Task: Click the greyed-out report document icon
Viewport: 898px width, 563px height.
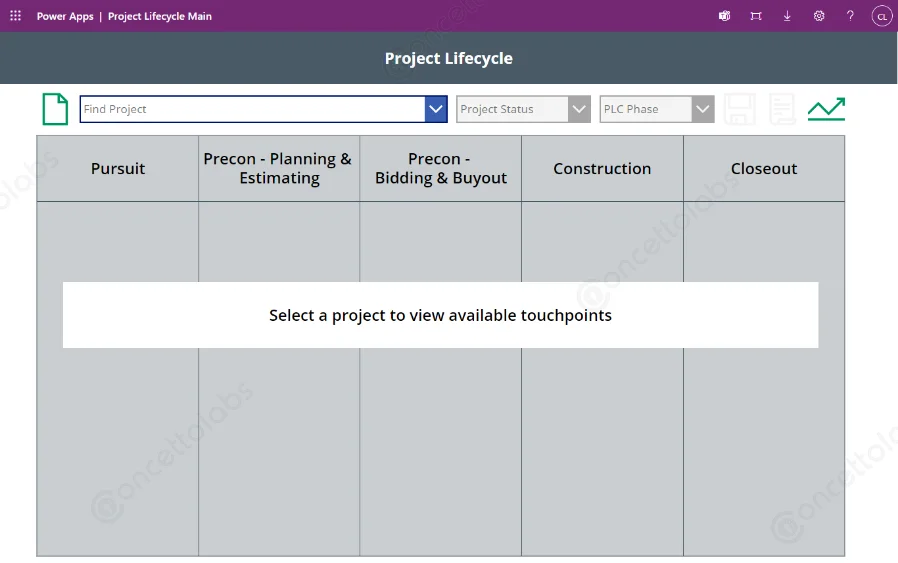Action: (x=781, y=109)
